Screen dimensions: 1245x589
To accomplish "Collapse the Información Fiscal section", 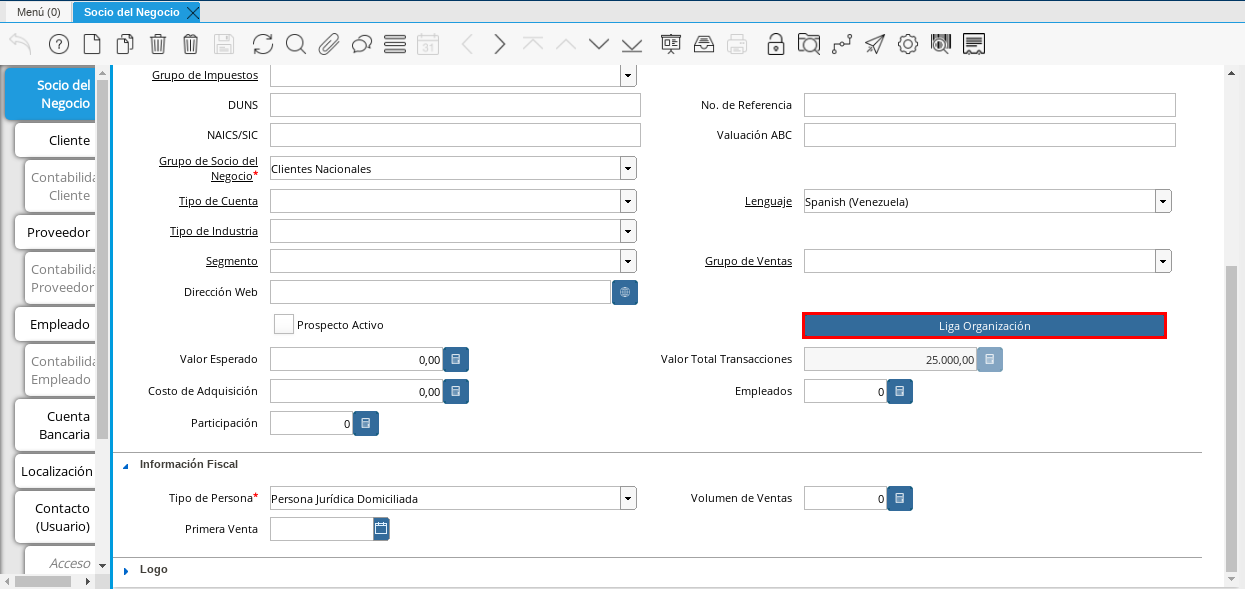I will tap(127, 465).
